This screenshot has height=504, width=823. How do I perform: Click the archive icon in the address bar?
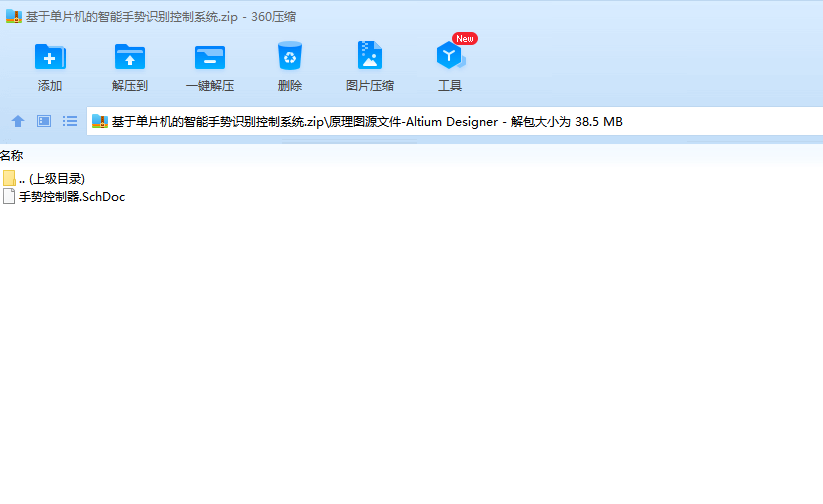(100, 122)
